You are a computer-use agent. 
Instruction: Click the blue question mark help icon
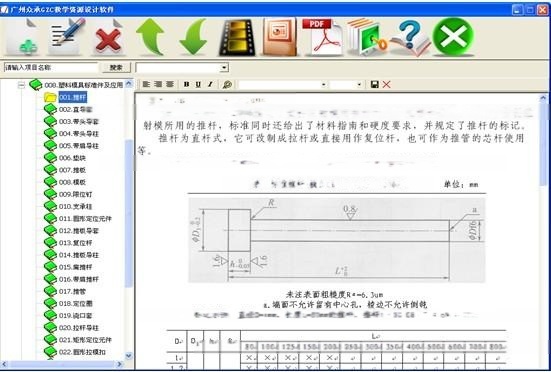point(410,37)
